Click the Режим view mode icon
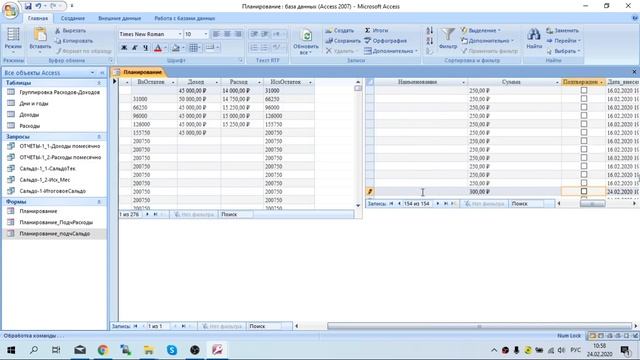 tap(13, 34)
